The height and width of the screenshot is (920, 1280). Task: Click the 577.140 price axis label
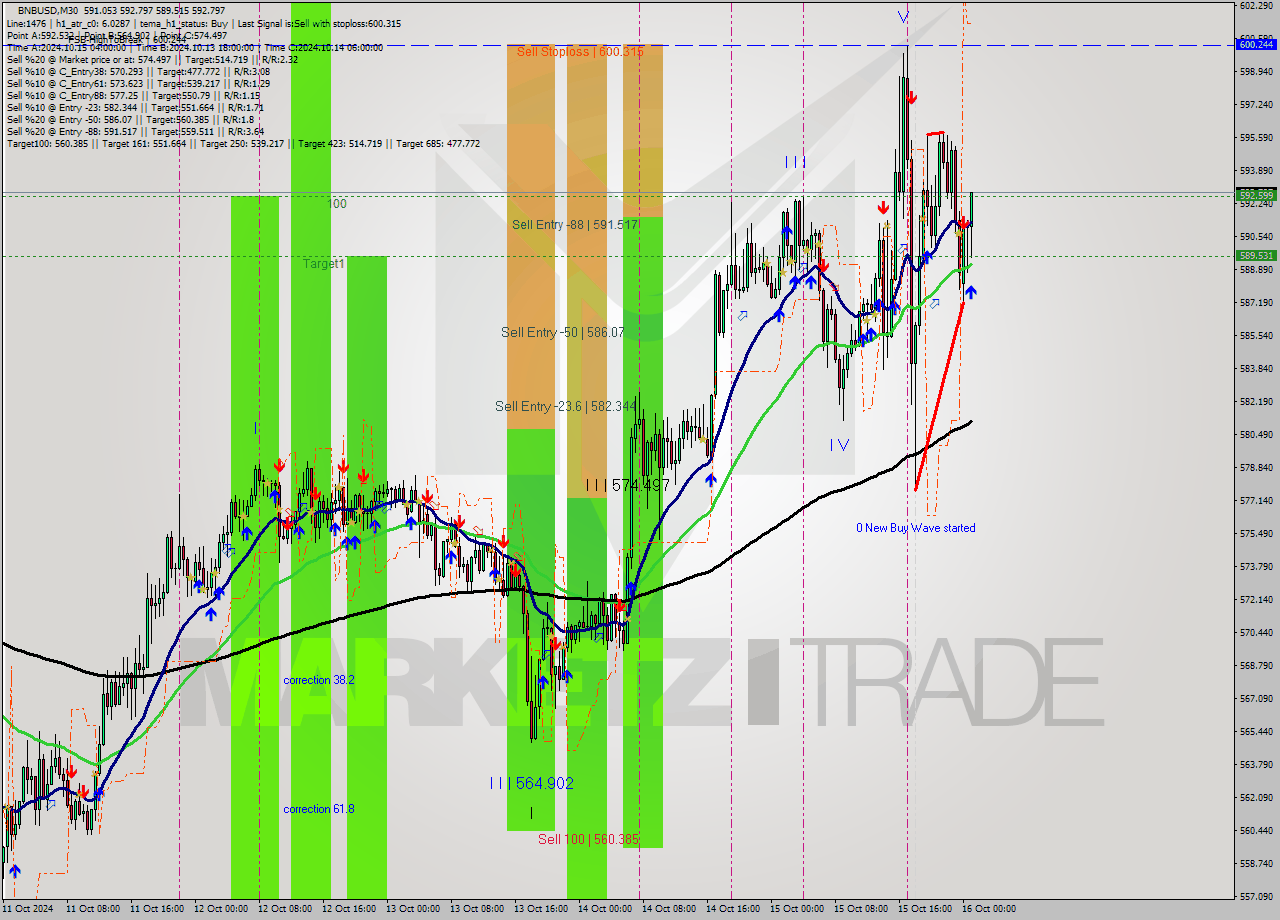[1256, 501]
